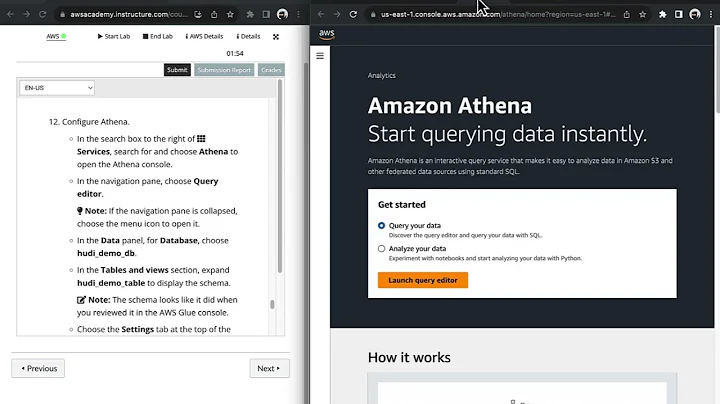720x404 pixels.
Task: Go forward in the left browser window
Action: click(27, 15)
